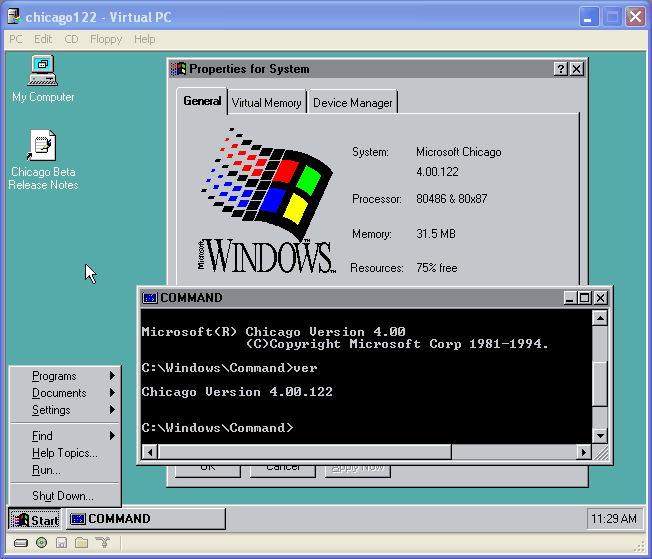Click the '31.5 MB' memory value

coord(436,234)
